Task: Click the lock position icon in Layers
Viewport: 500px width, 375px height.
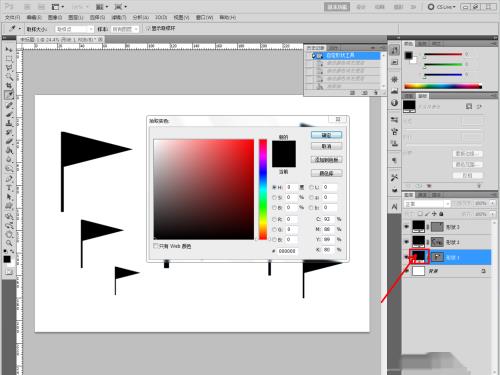Action: pos(434,214)
